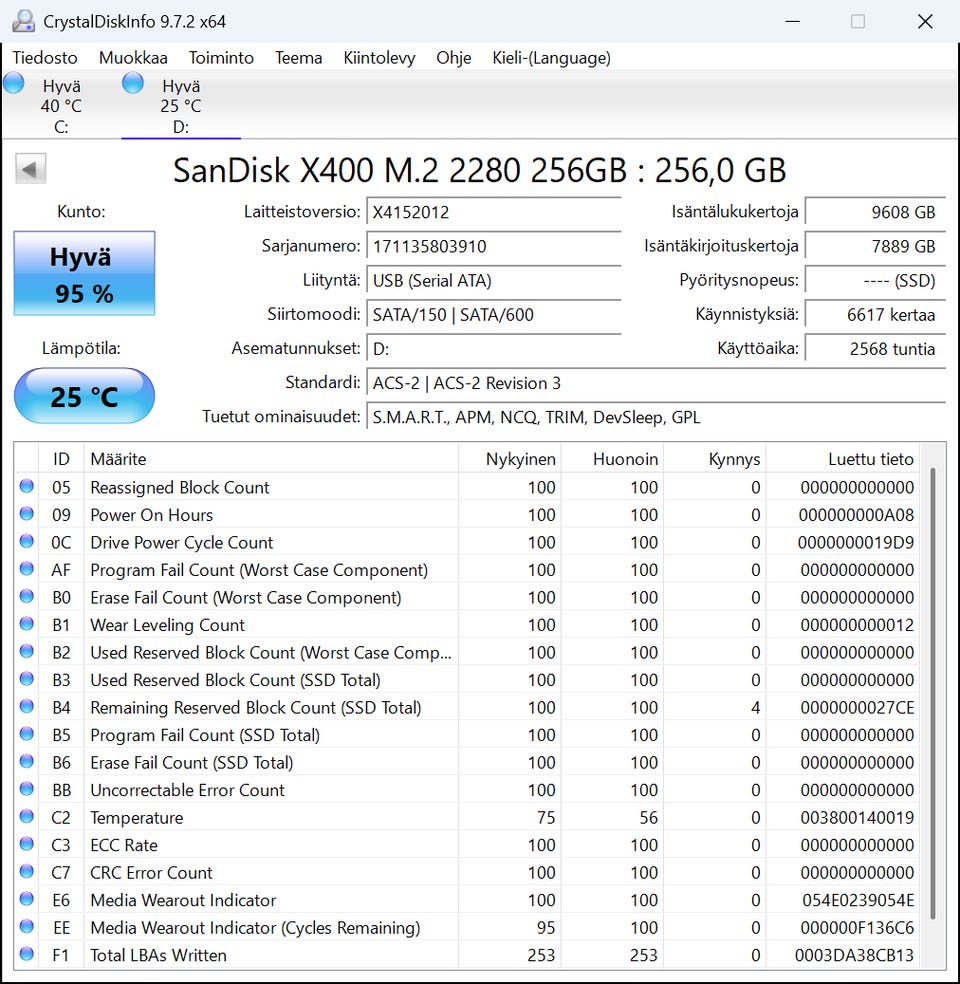Open the Tiedosto menu

pos(45,58)
